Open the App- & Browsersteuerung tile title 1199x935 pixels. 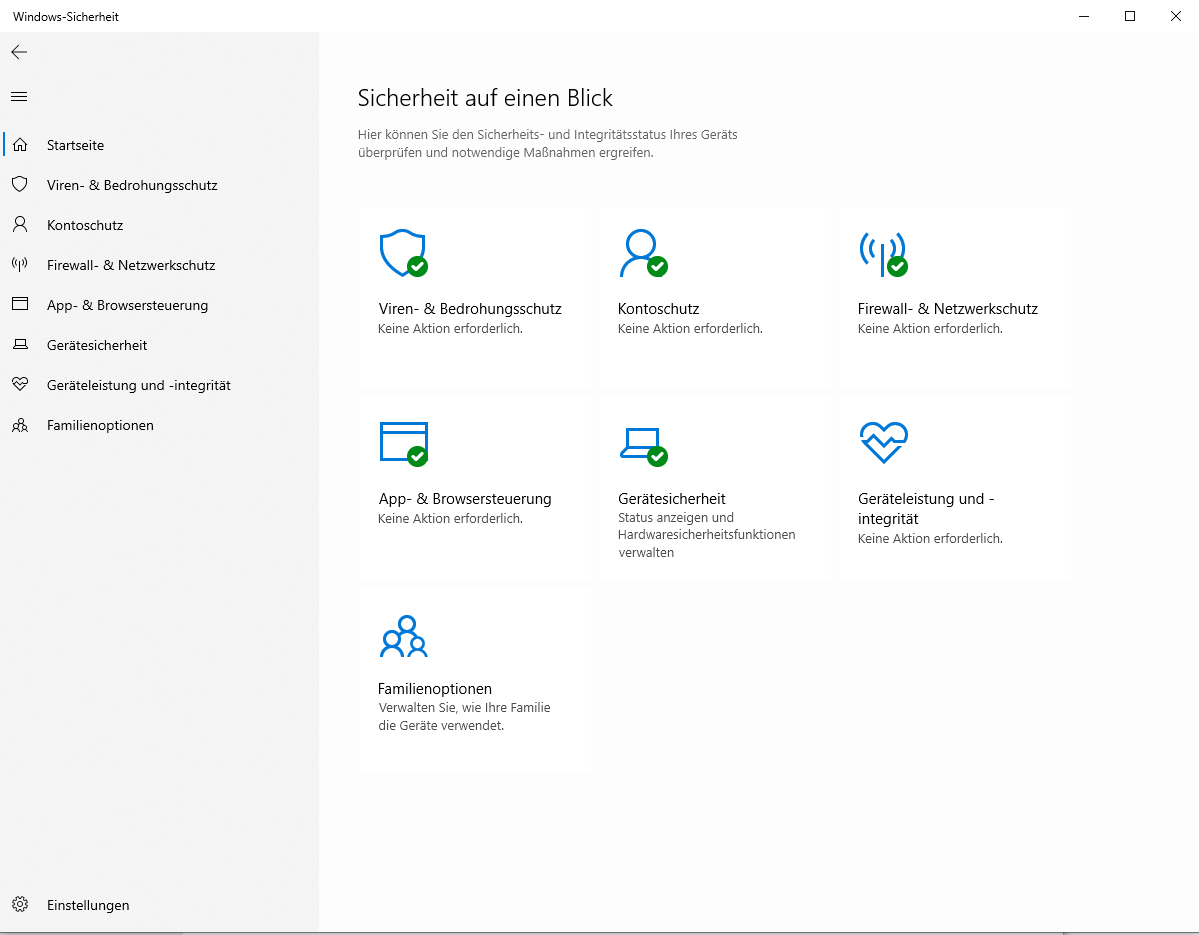pyautogui.click(x=464, y=498)
